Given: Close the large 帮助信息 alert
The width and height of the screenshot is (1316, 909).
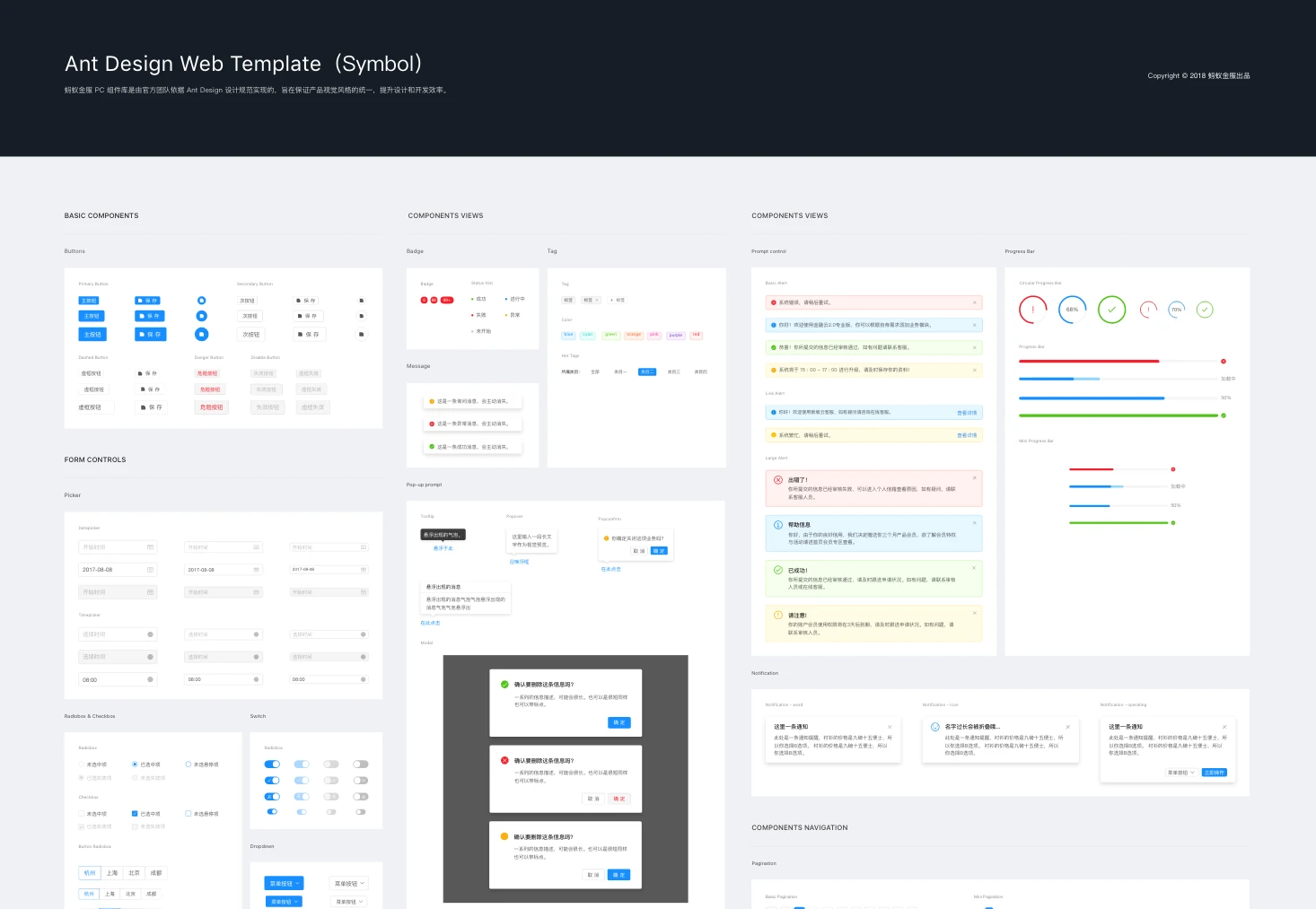Looking at the screenshot, I should (975, 522).
